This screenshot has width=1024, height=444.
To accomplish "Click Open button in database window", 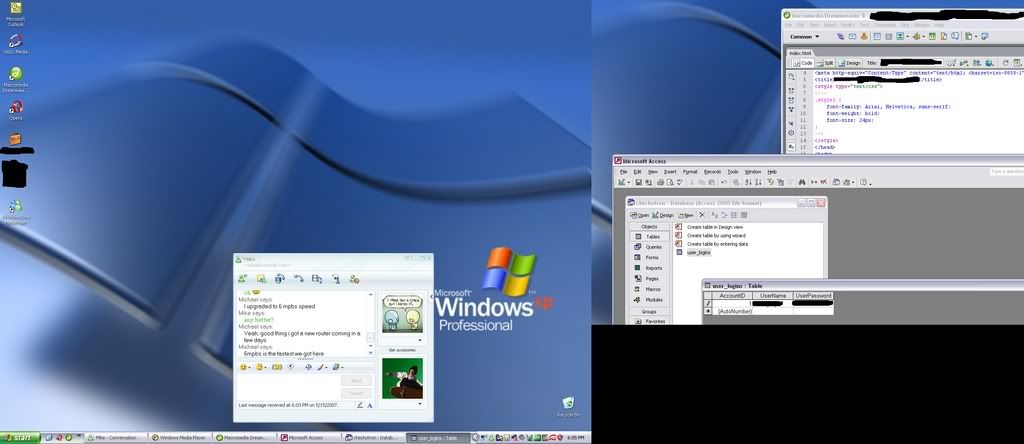I will pos(639,215).
